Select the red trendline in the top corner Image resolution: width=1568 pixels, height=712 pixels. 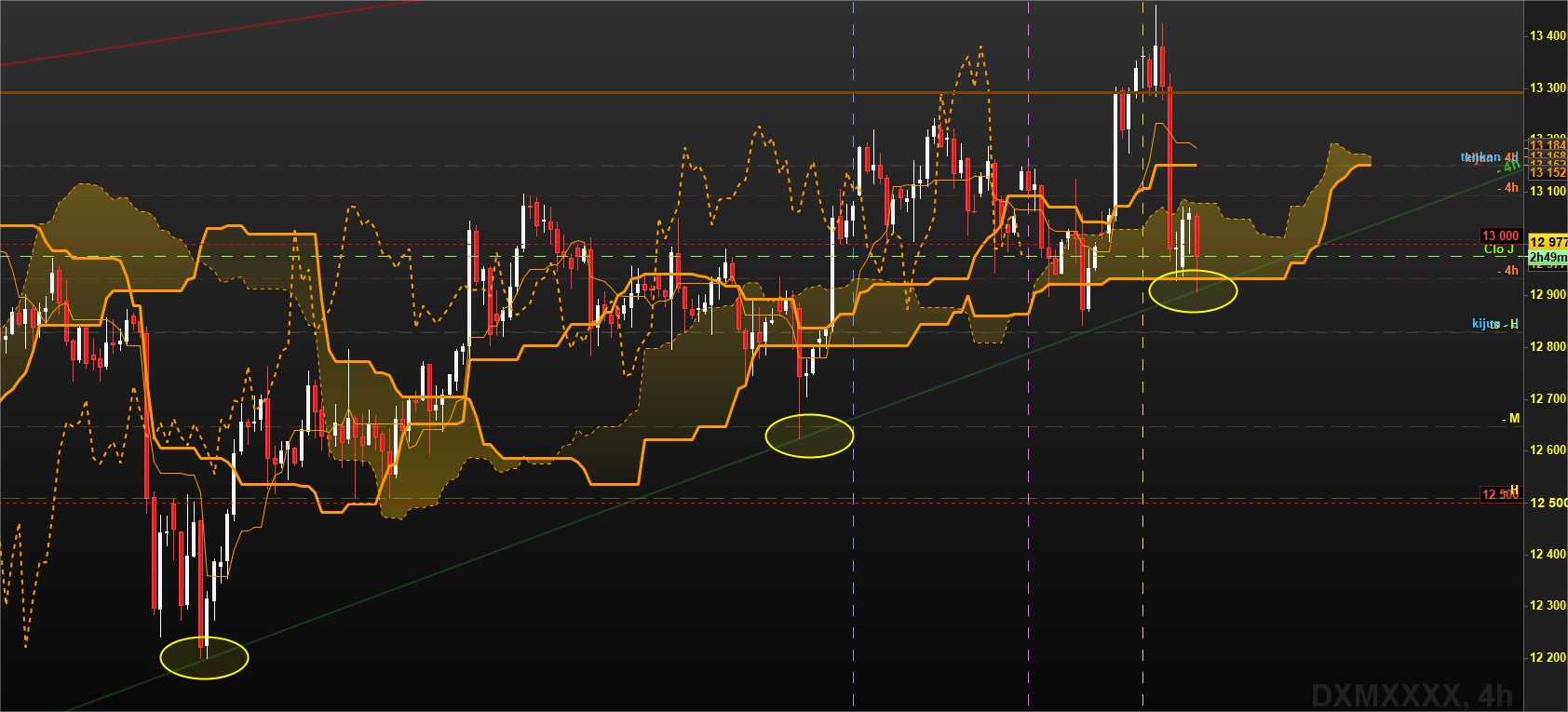[x=210, y=33]
